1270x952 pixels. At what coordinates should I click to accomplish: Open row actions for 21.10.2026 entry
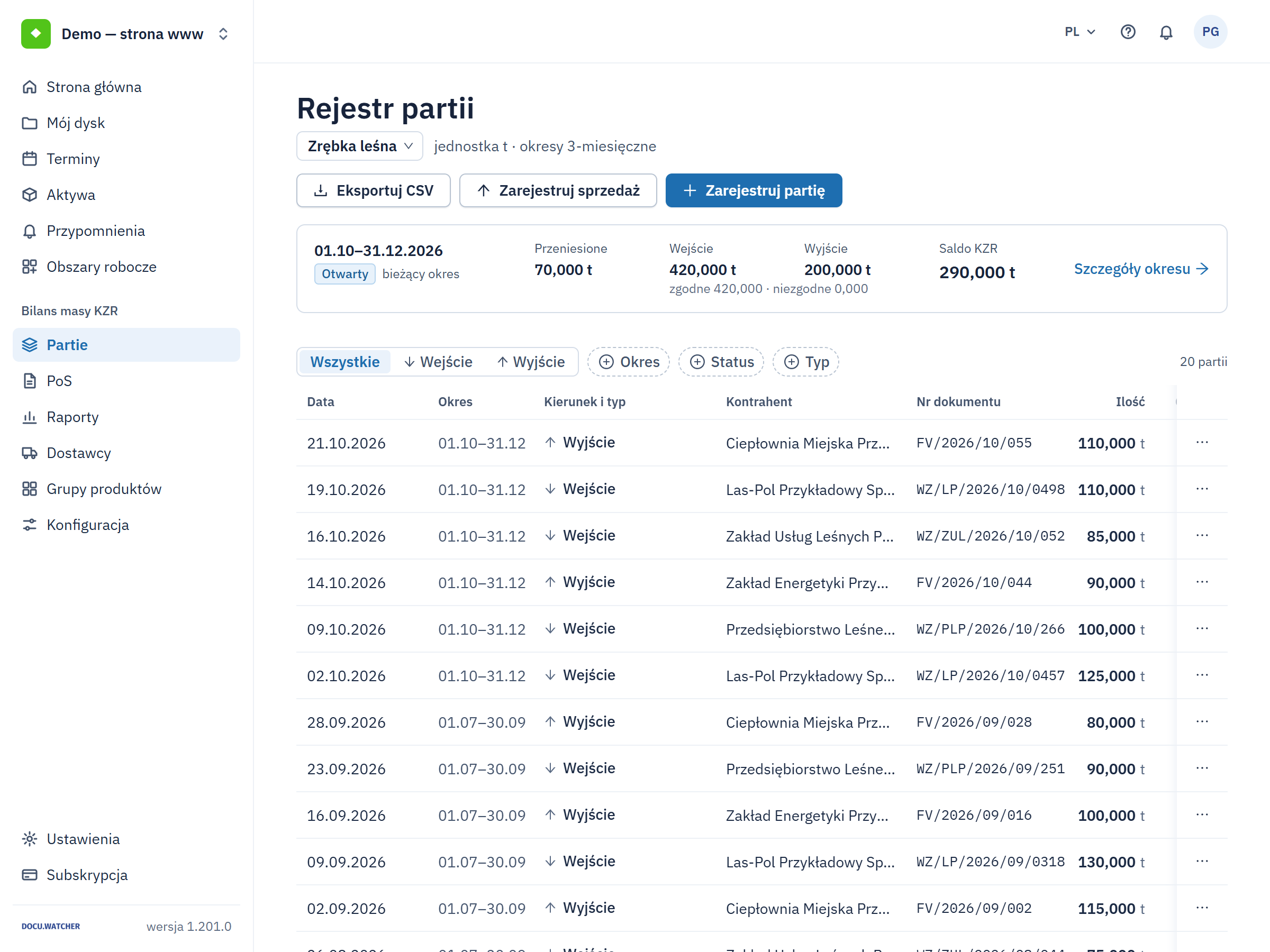tap(1202, 443)
